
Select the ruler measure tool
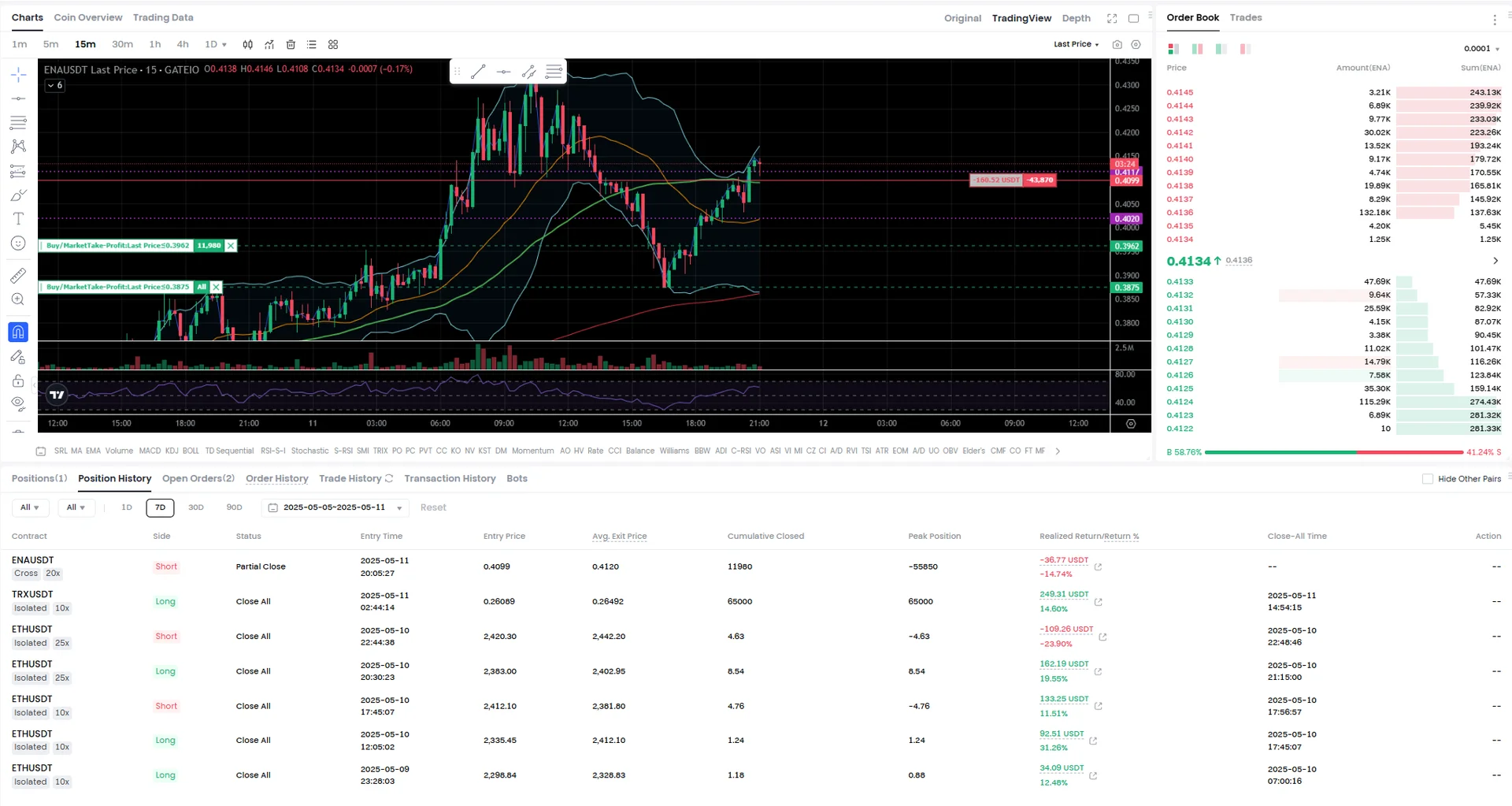click(x=18, y=276)
